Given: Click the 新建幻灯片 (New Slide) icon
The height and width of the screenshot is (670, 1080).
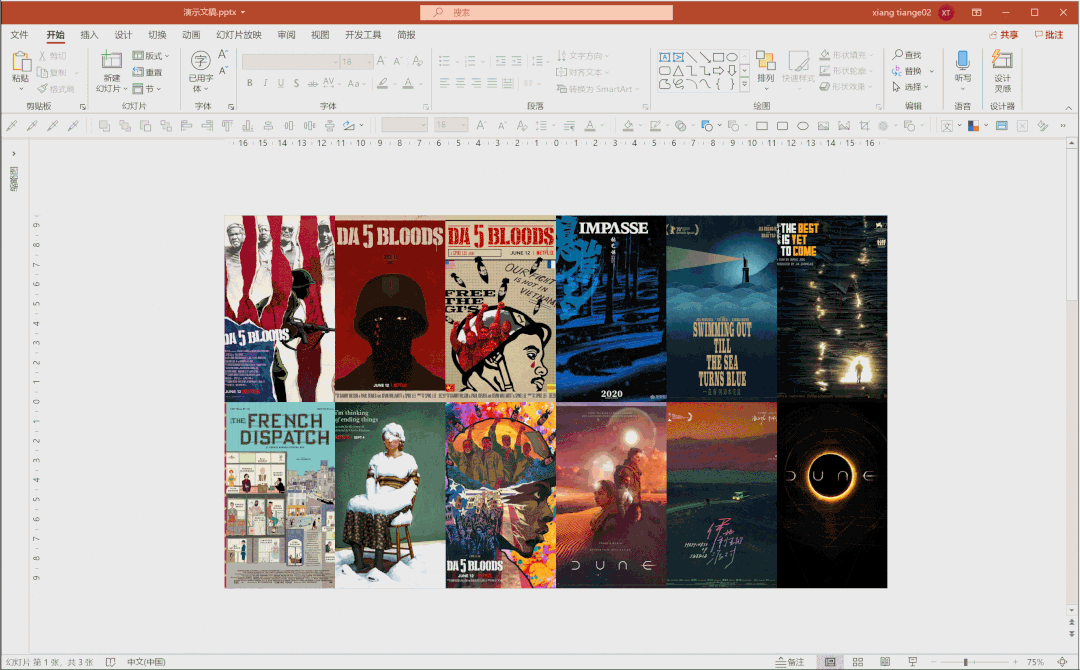Looking at the screenshot, I should 110,62.
